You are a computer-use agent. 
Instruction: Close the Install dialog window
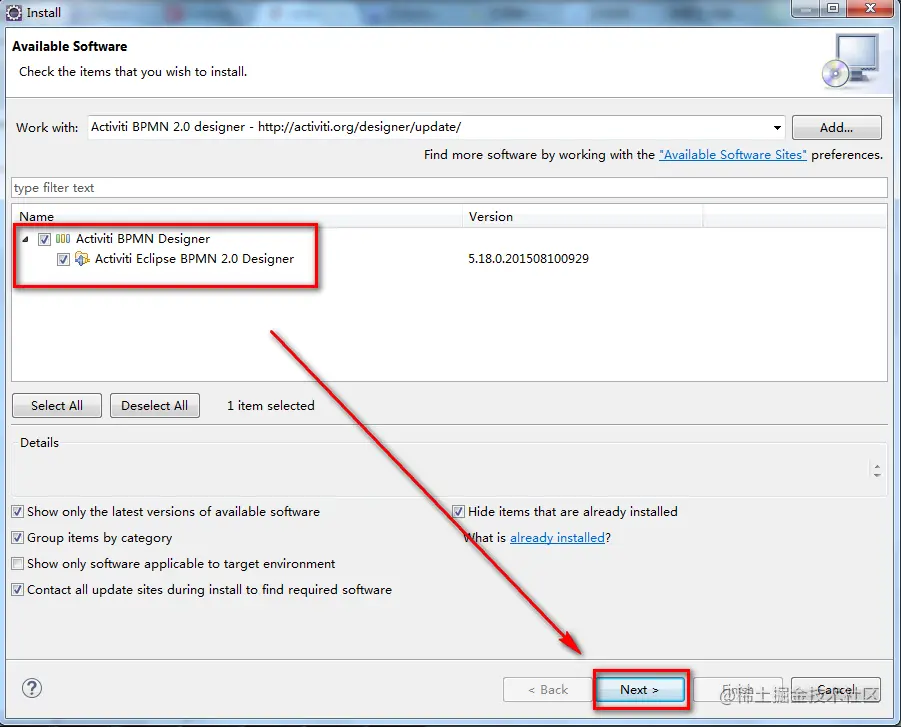(x=871, y=8)
